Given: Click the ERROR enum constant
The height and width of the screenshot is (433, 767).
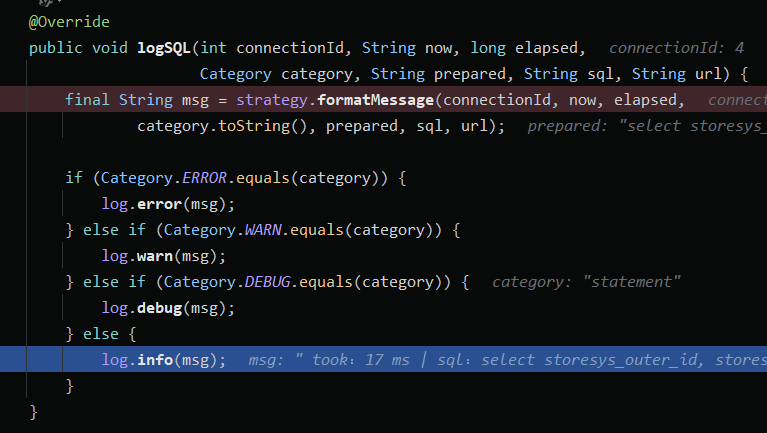Looking at the screenshot, I should click(204, 178).
